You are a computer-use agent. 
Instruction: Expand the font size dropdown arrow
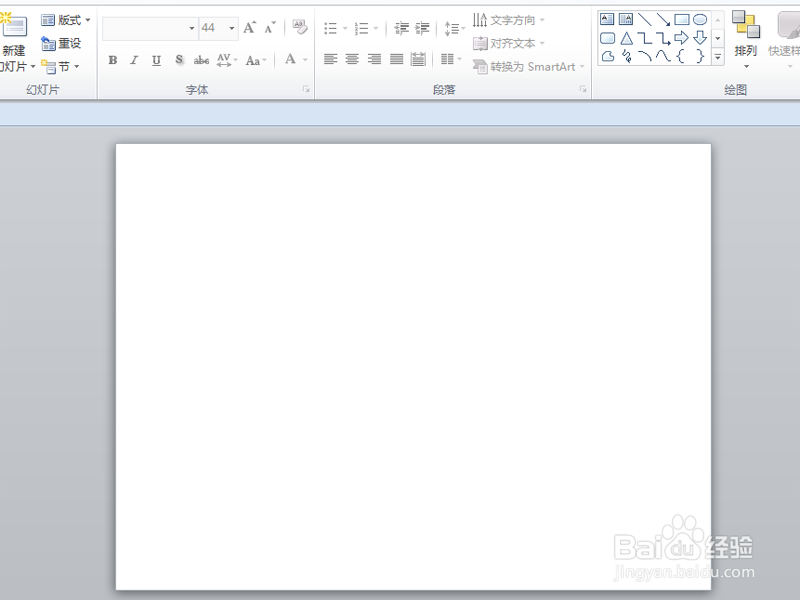(x=232, y=28)
